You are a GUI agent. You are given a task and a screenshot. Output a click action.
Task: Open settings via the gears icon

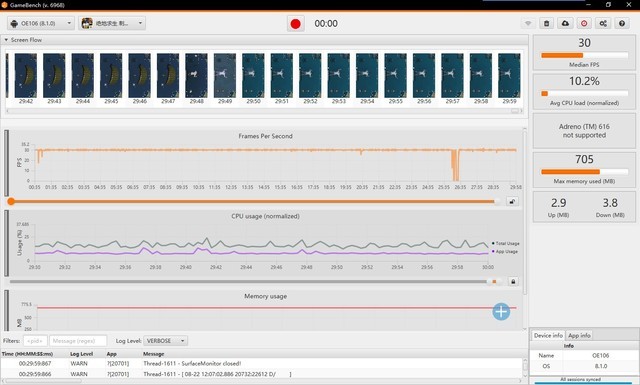tap(603, 23)
